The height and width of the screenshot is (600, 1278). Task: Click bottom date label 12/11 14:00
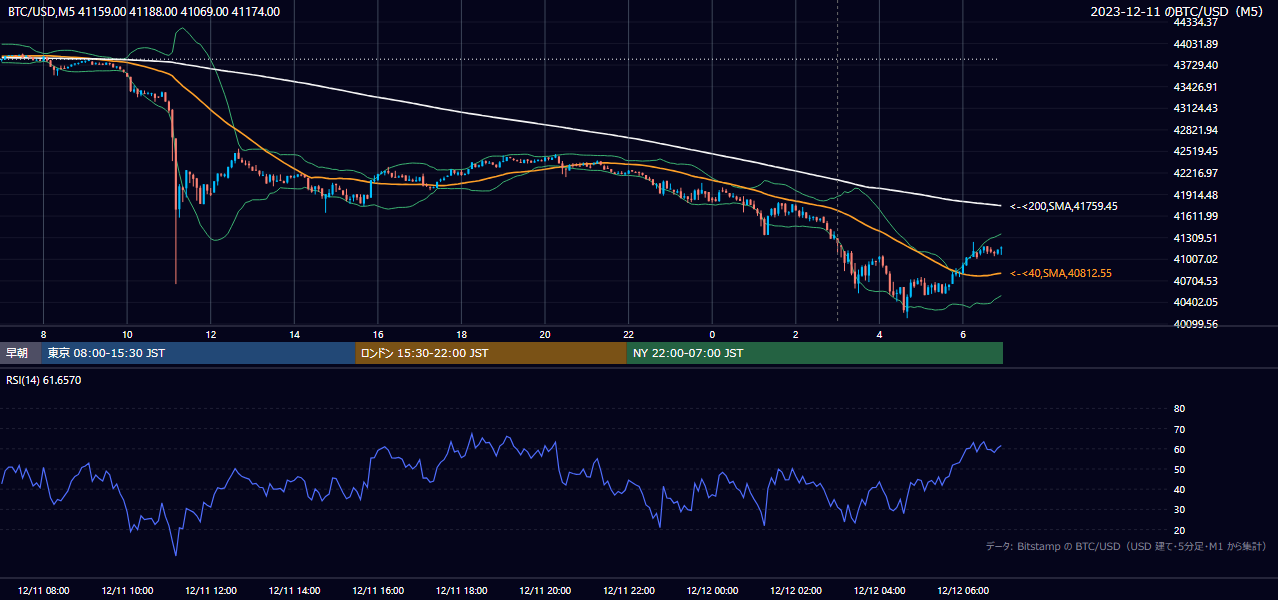tap(294, 591)
